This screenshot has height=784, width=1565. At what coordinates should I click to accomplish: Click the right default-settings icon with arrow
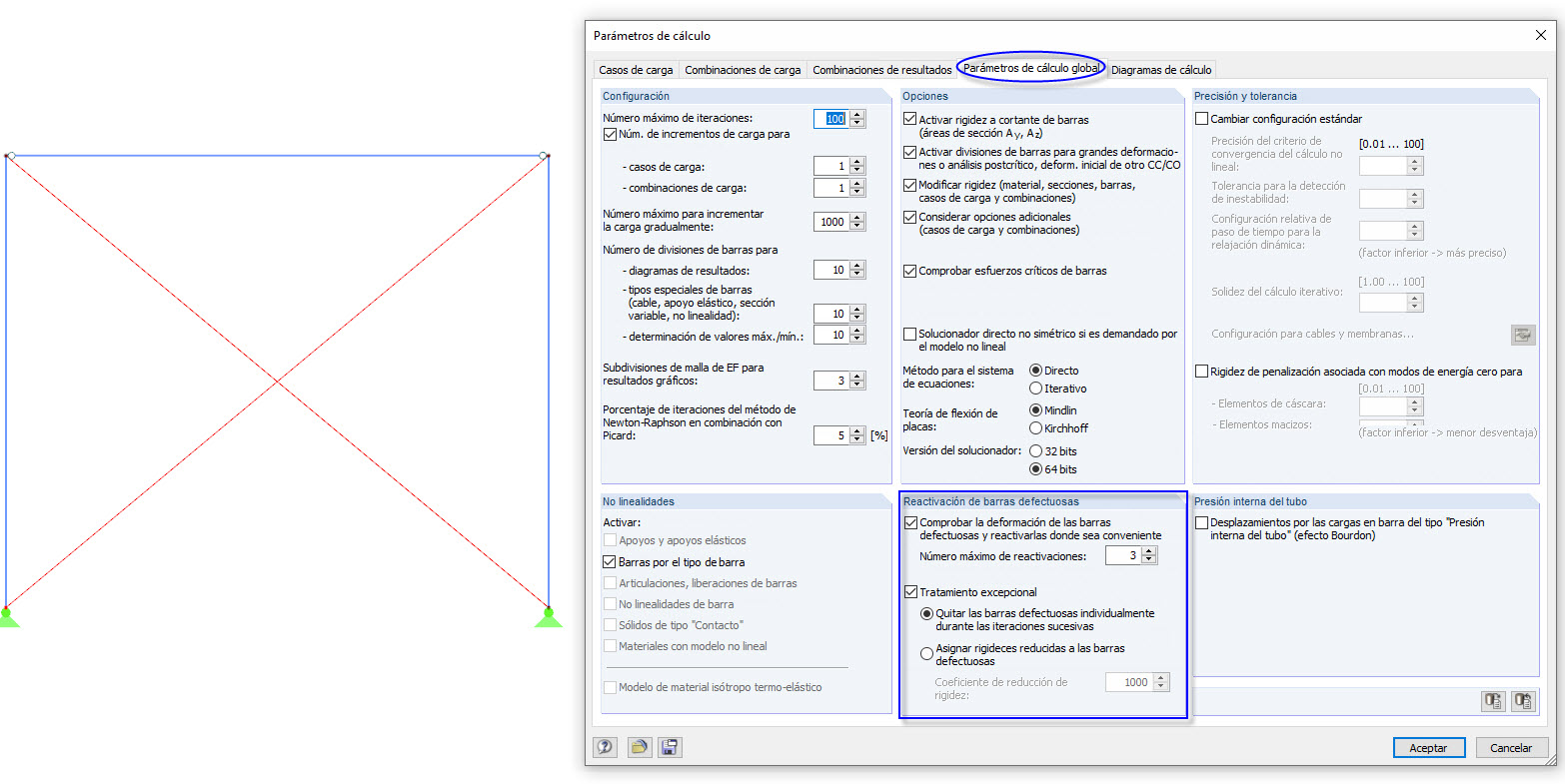[1523, 700]
